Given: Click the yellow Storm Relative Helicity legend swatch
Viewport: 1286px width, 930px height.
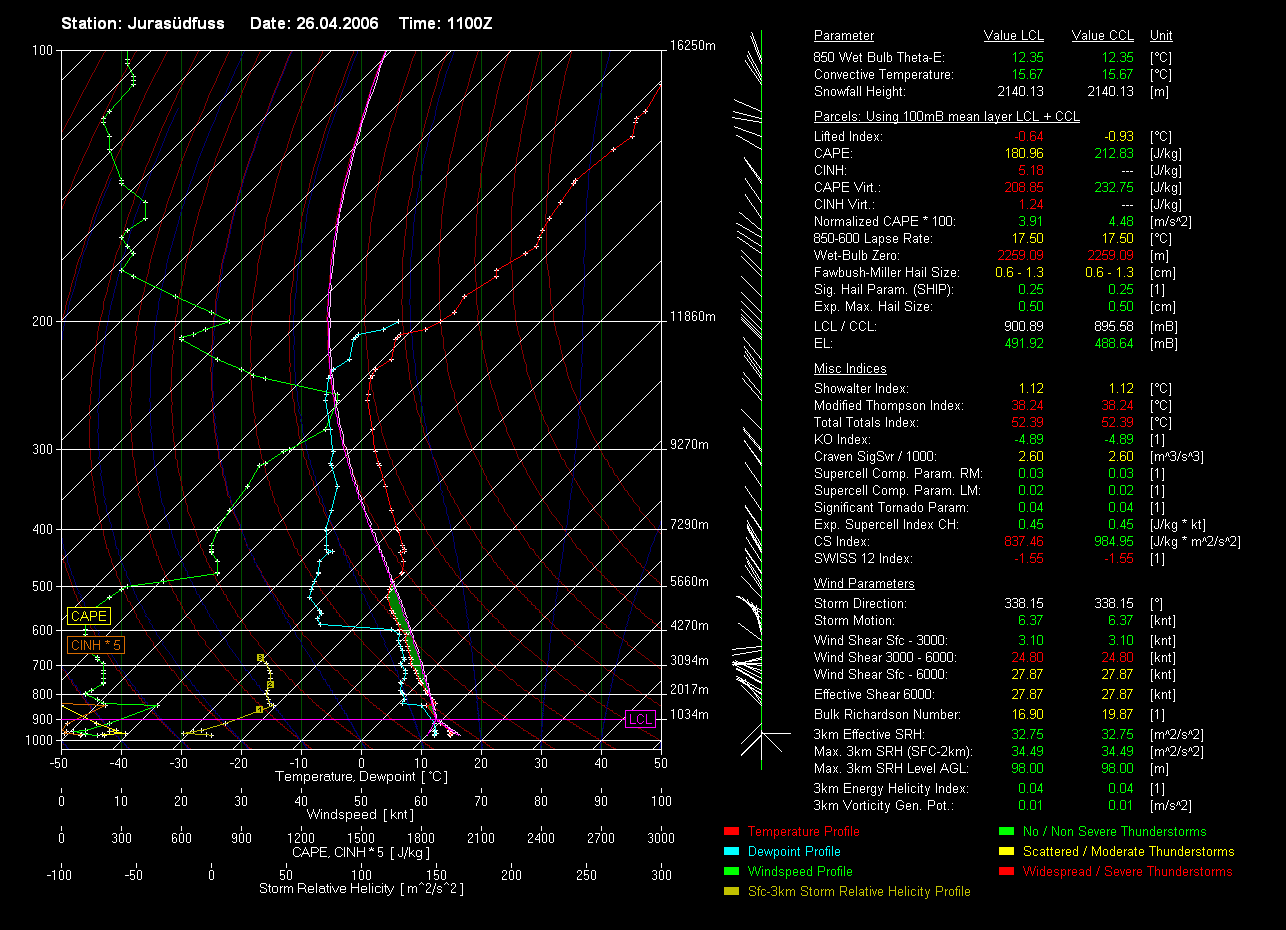Looking at the screenshot, I should [x=730, y=892].
